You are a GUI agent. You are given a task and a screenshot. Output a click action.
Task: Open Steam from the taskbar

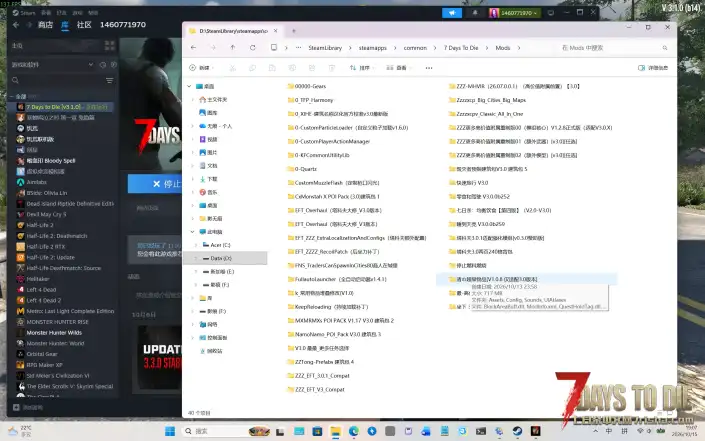pos(517,431)
